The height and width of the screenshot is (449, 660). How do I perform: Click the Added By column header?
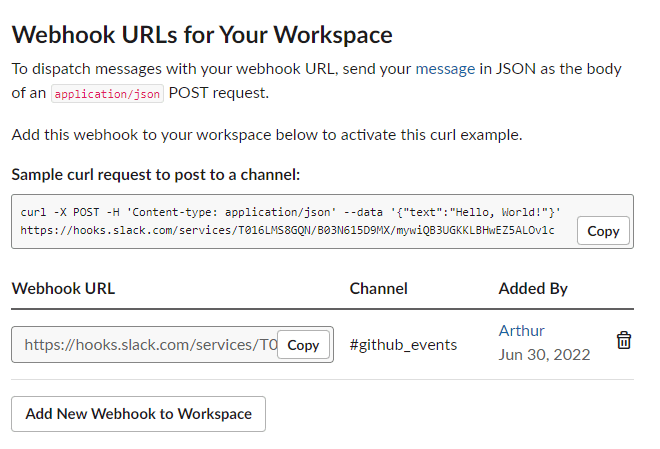(533, 289)
